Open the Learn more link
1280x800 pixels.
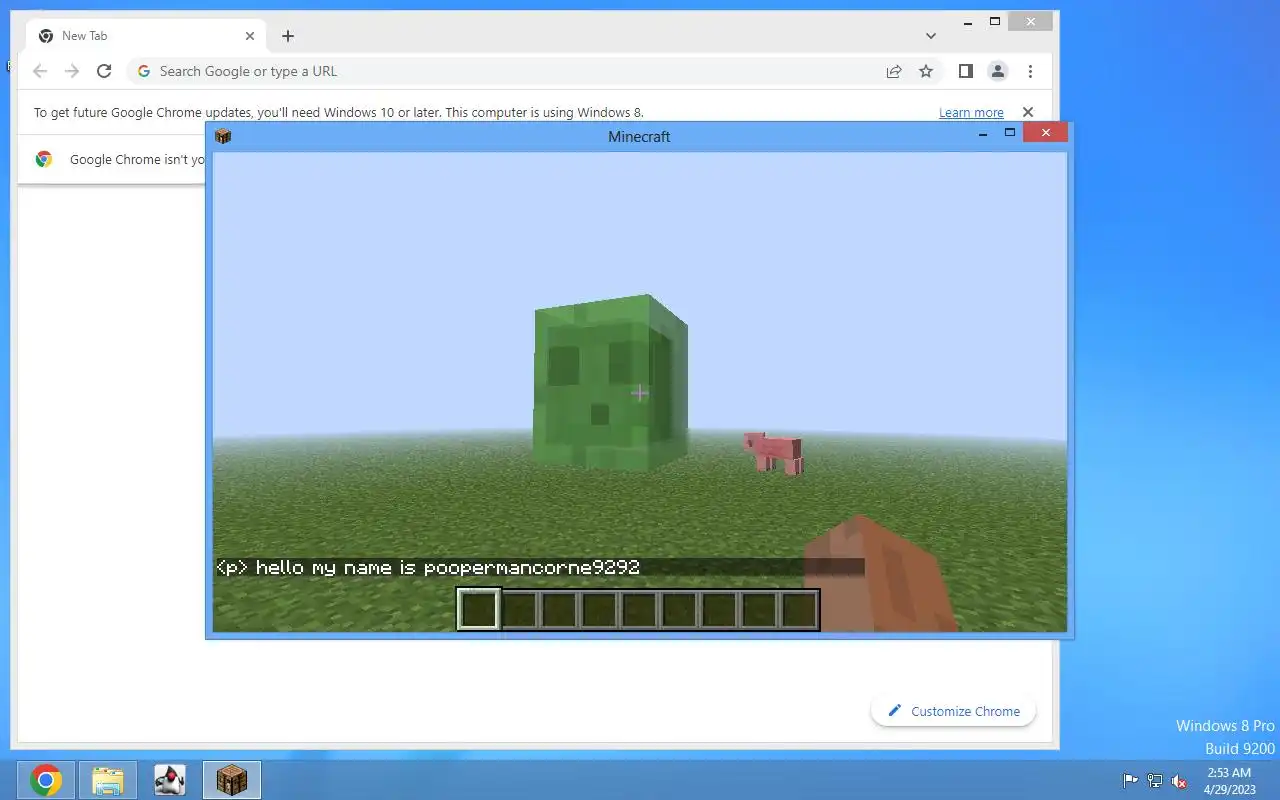971,113
